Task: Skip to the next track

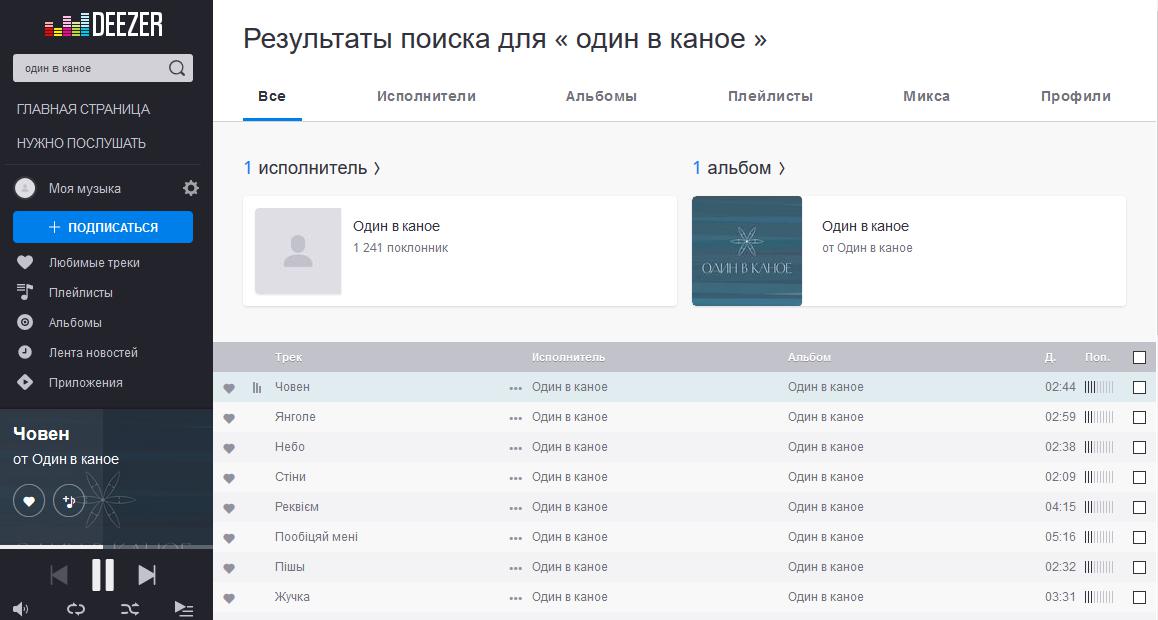Action: tap(147, 575)
